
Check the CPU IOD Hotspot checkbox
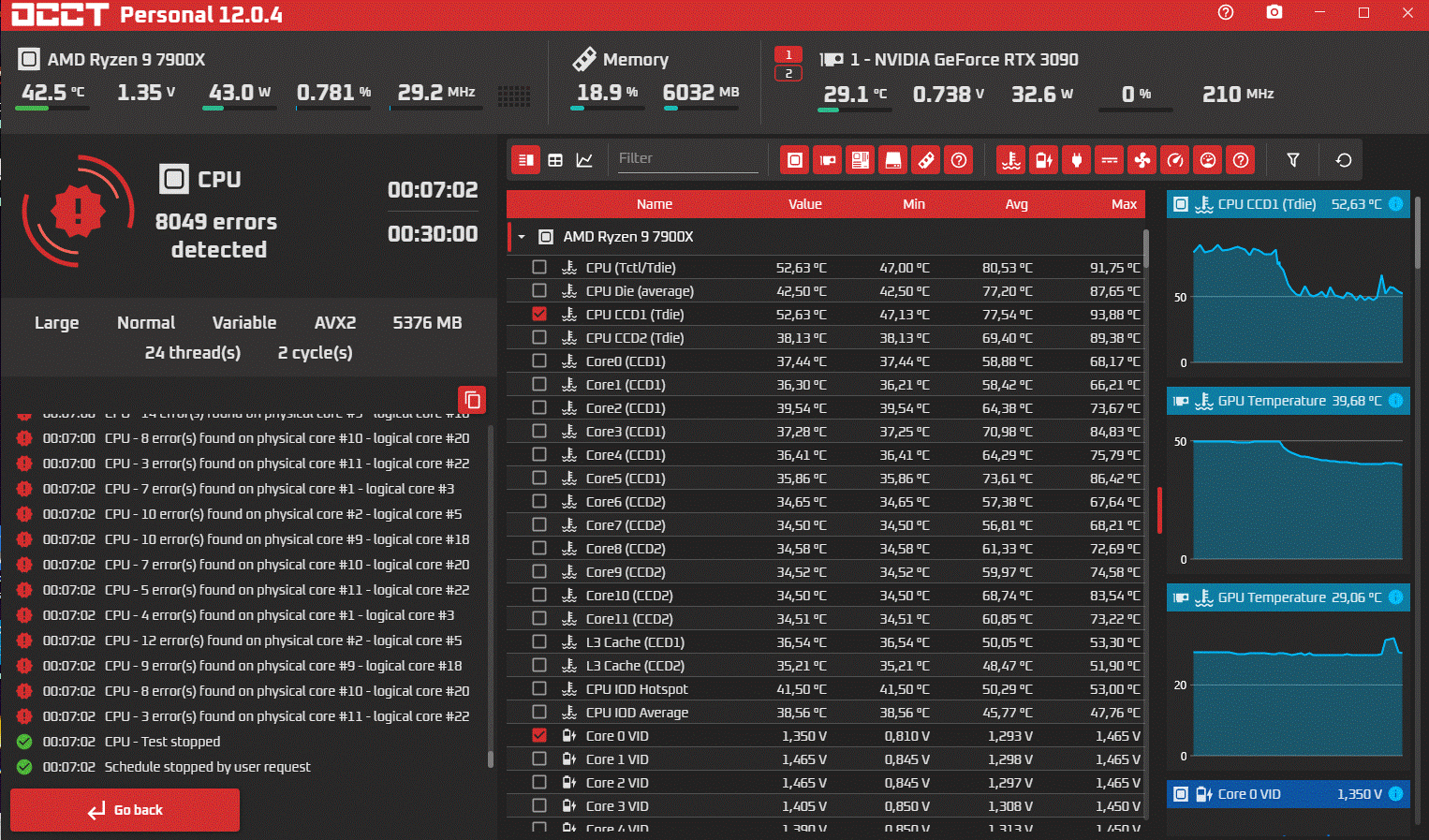539,688
